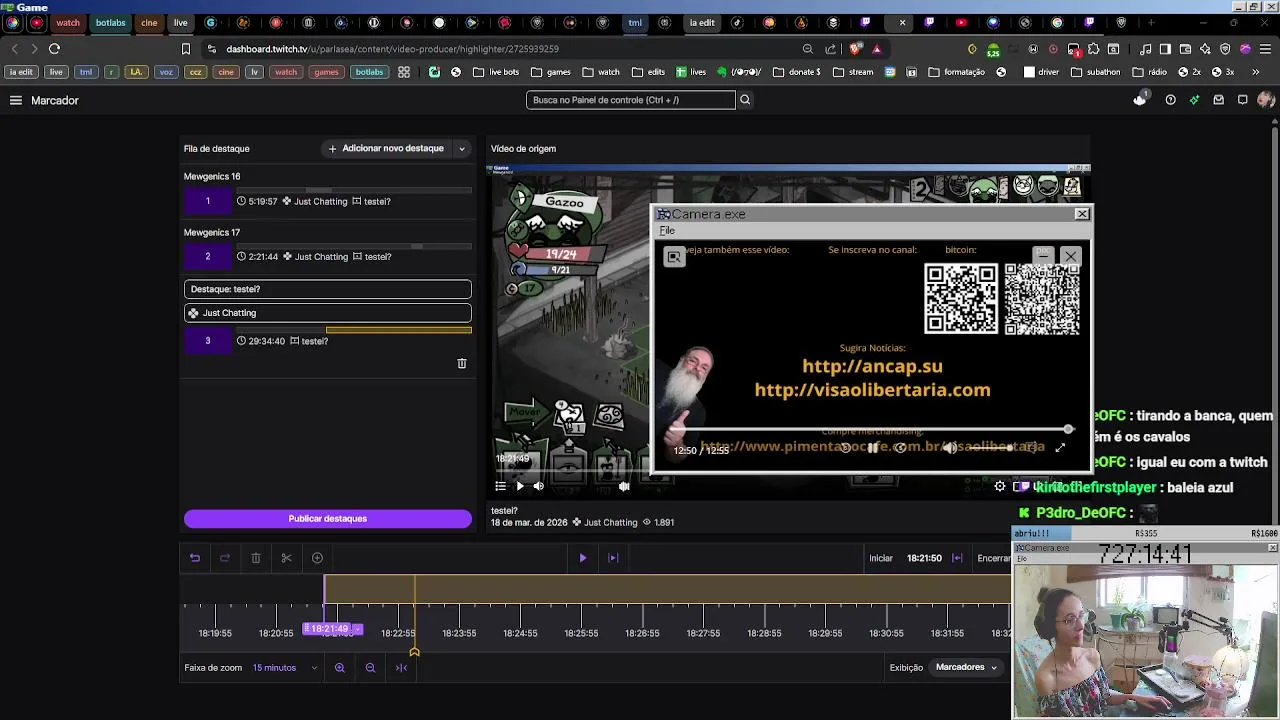
Task: Pause the Camera.exe video playback
Action: click(x=873, y=448)
